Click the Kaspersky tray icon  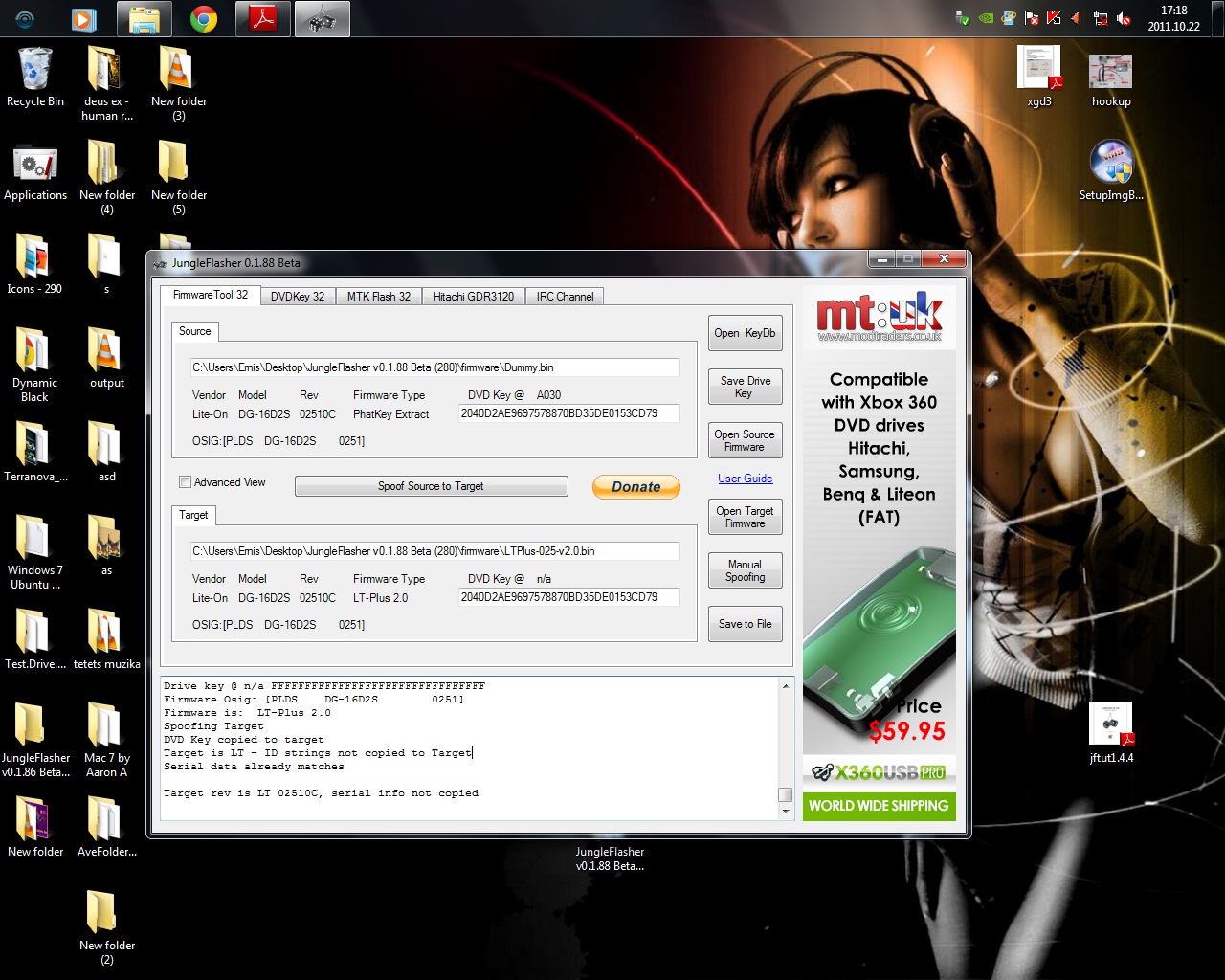point(1054,18)
